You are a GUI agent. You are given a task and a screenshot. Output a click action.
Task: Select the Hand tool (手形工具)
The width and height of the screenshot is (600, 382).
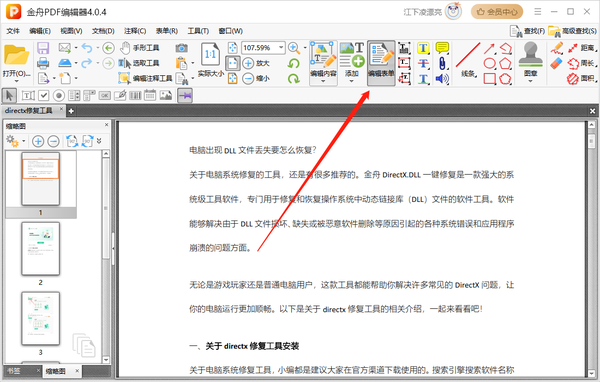click(x=140, y=48)
